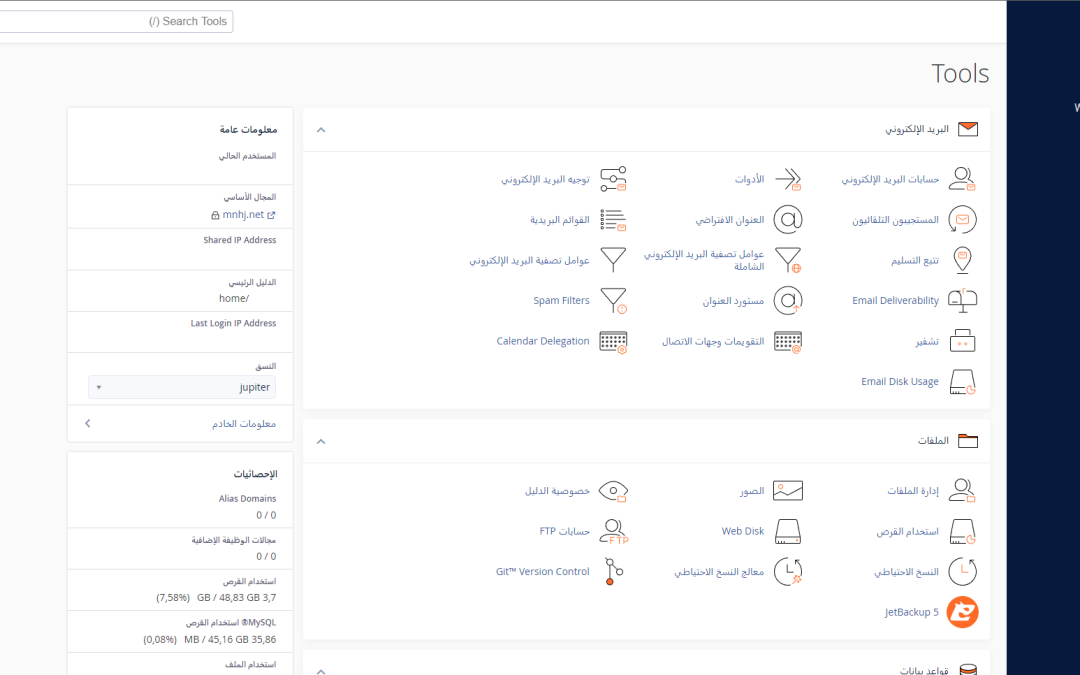Open the Directory Privacy eye icon
The image size is (1080, 675).
coord(613,491)
